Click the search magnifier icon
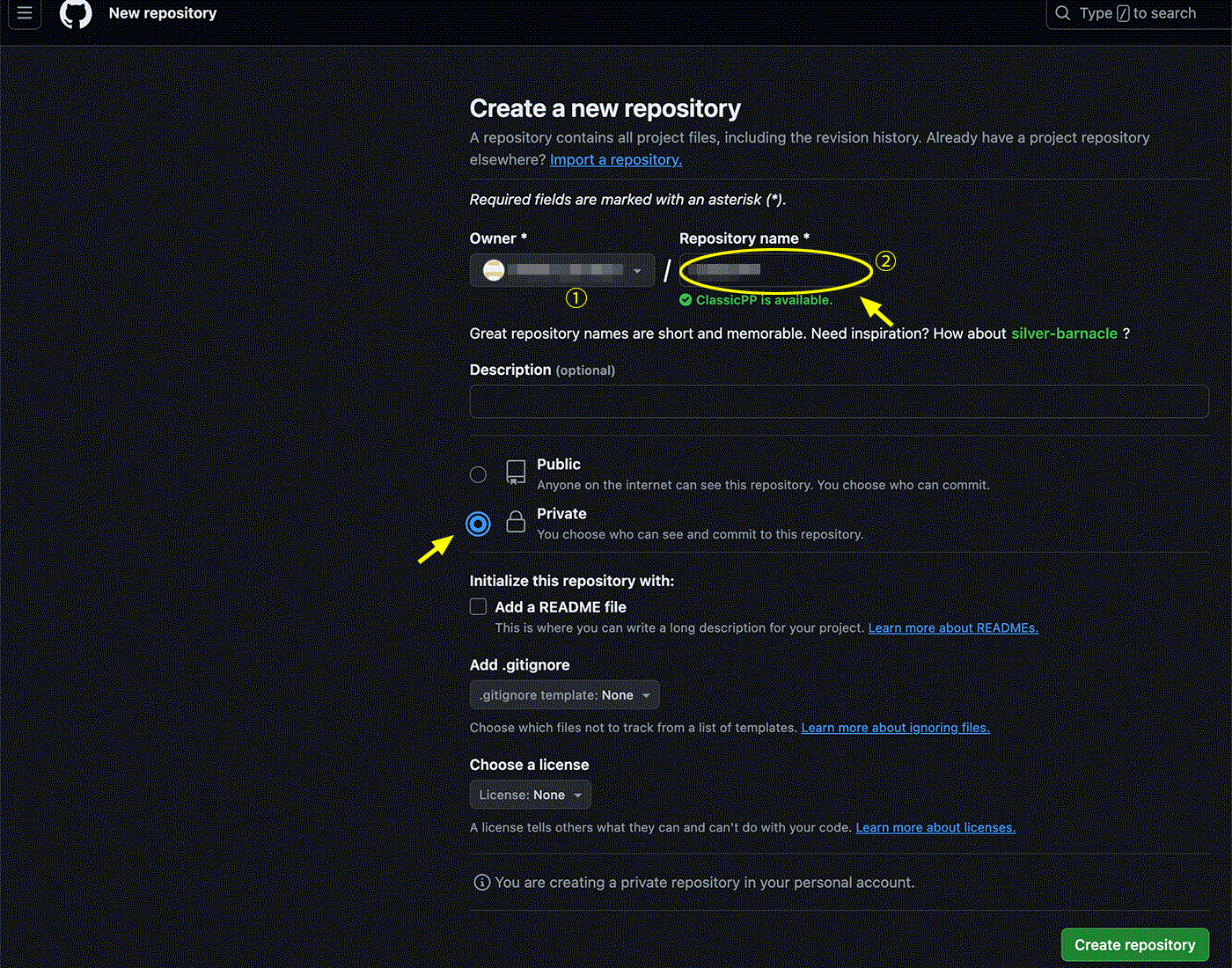1232x968 pixels. pos(1063,13)
